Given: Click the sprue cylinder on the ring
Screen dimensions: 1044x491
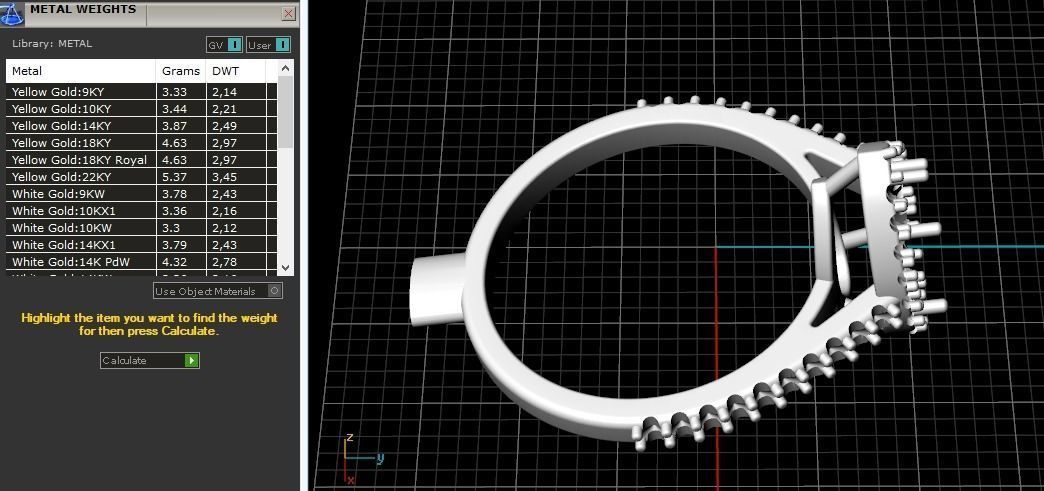Looking at the screenshot, I should pos(436,291).
